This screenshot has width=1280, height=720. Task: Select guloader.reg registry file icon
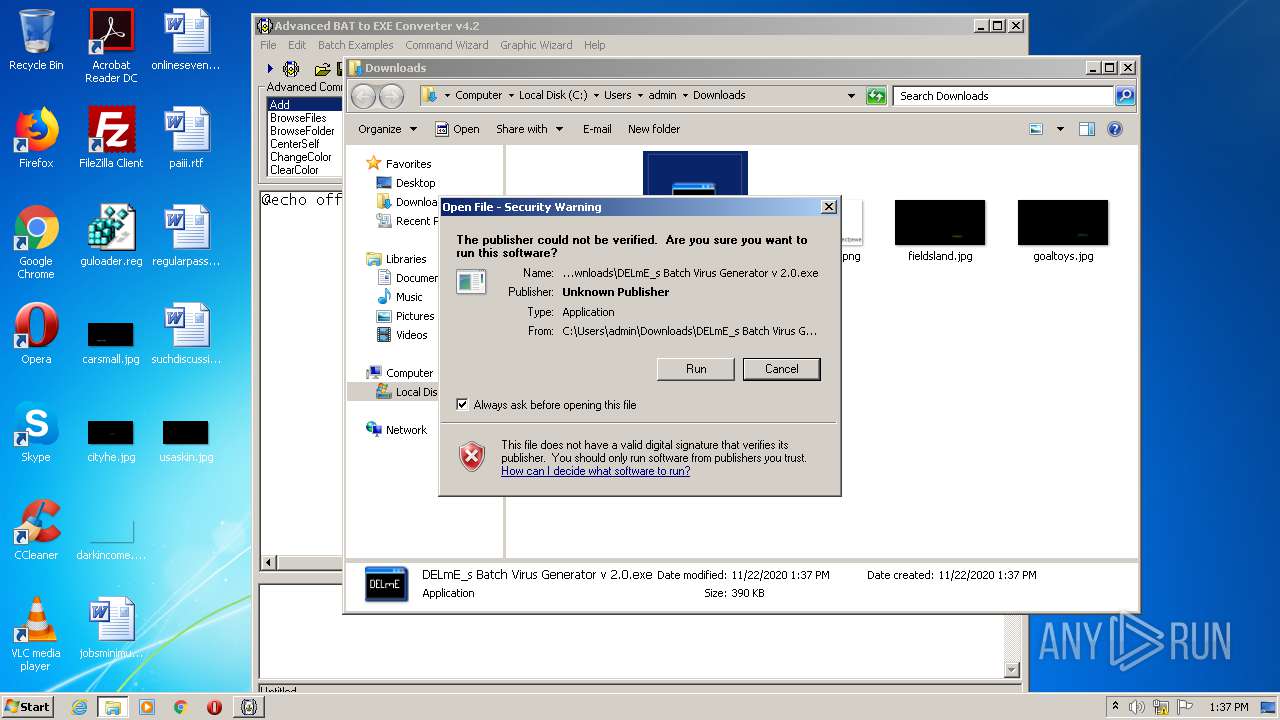click(111, 236)
